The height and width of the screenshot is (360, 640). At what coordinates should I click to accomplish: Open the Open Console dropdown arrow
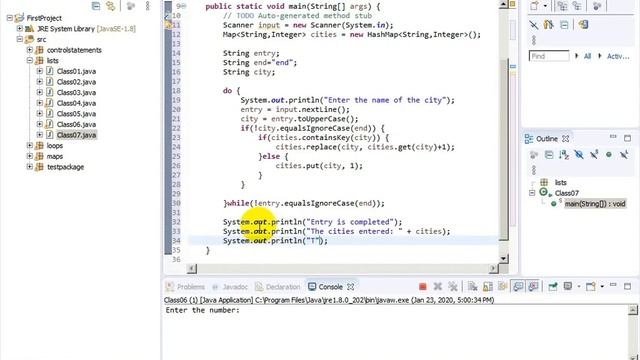tap(602, 287)
